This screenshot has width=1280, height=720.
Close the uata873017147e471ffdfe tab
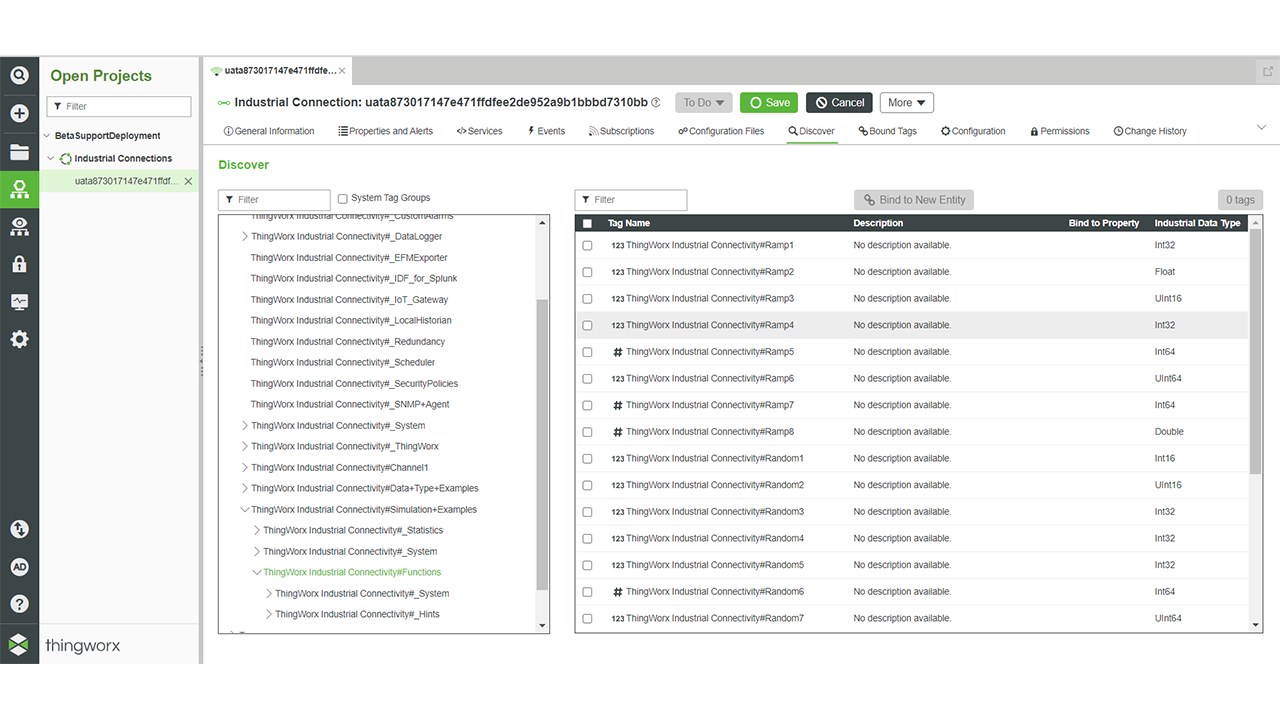click(342, 71)
